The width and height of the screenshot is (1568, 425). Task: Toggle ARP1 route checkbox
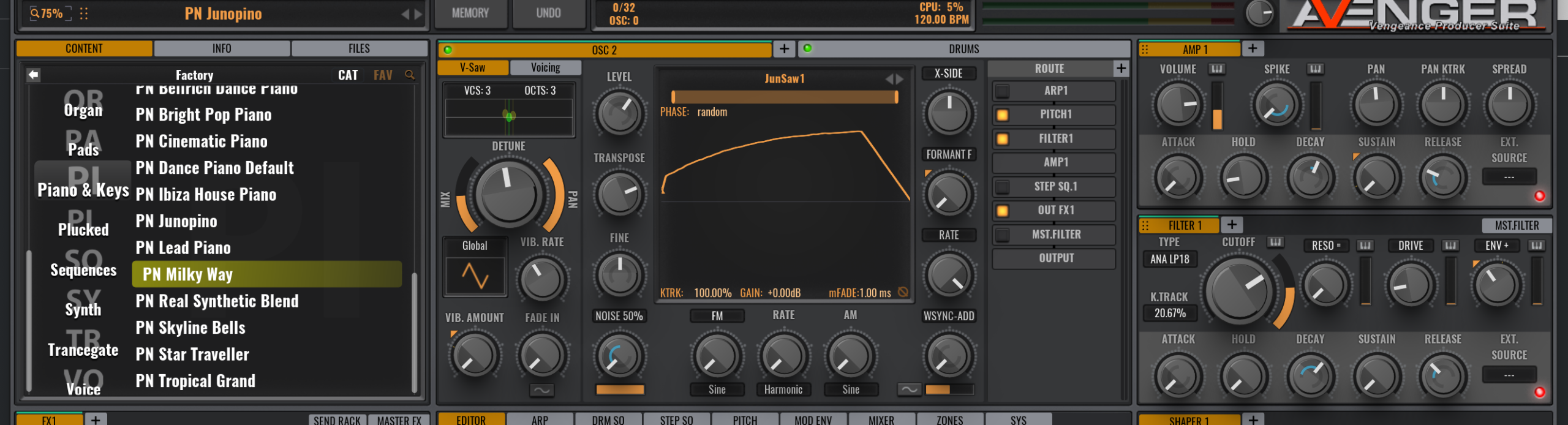pos(1002,91)
